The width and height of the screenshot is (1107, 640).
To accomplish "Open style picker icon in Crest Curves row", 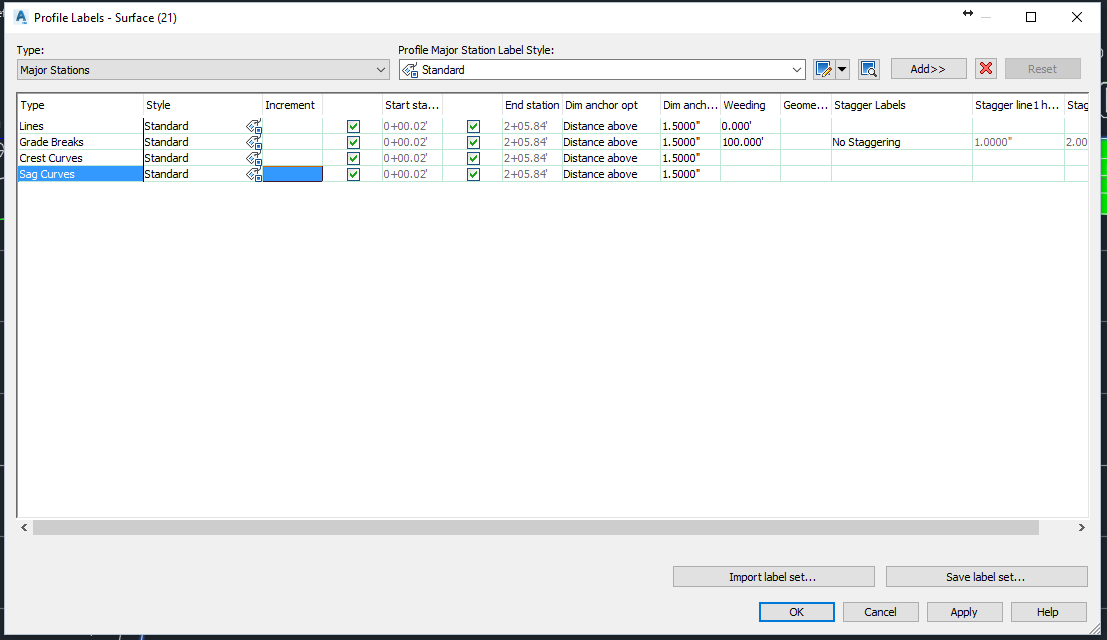I will tap(253, 158).
